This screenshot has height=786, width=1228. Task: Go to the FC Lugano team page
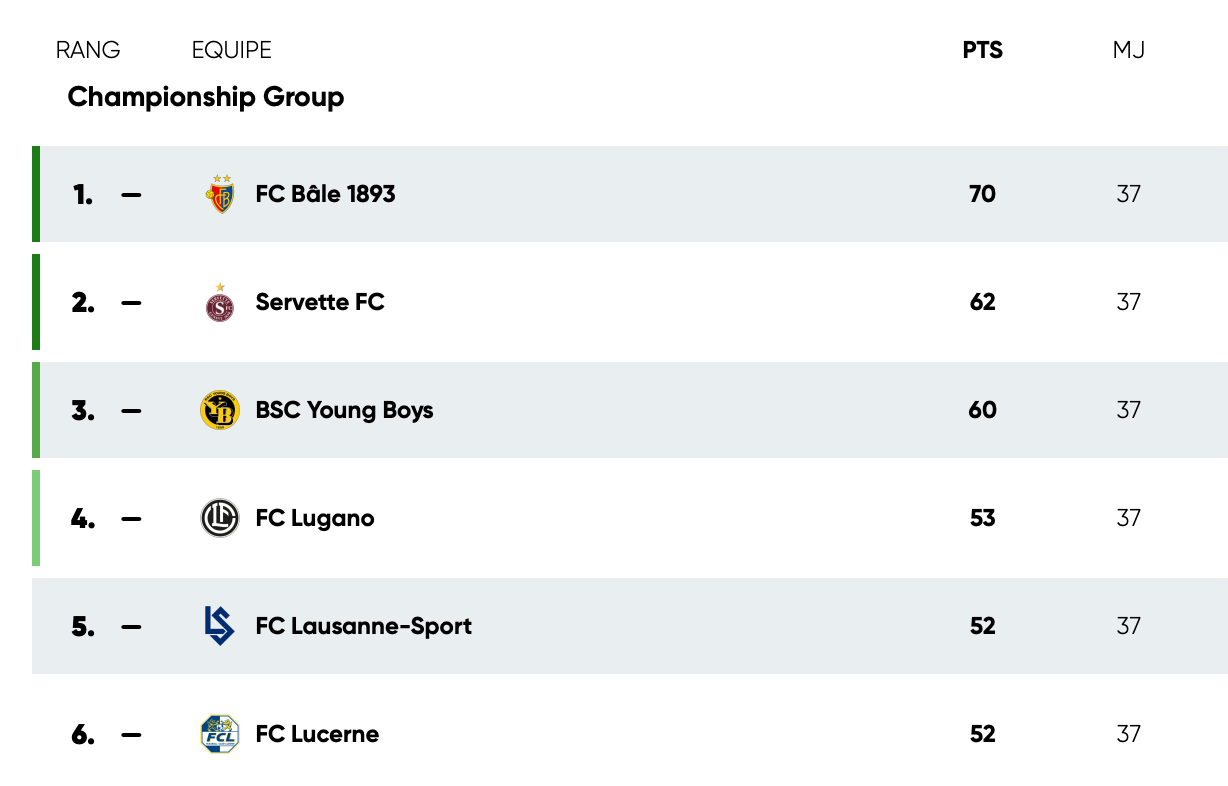[x=315, y=518]
